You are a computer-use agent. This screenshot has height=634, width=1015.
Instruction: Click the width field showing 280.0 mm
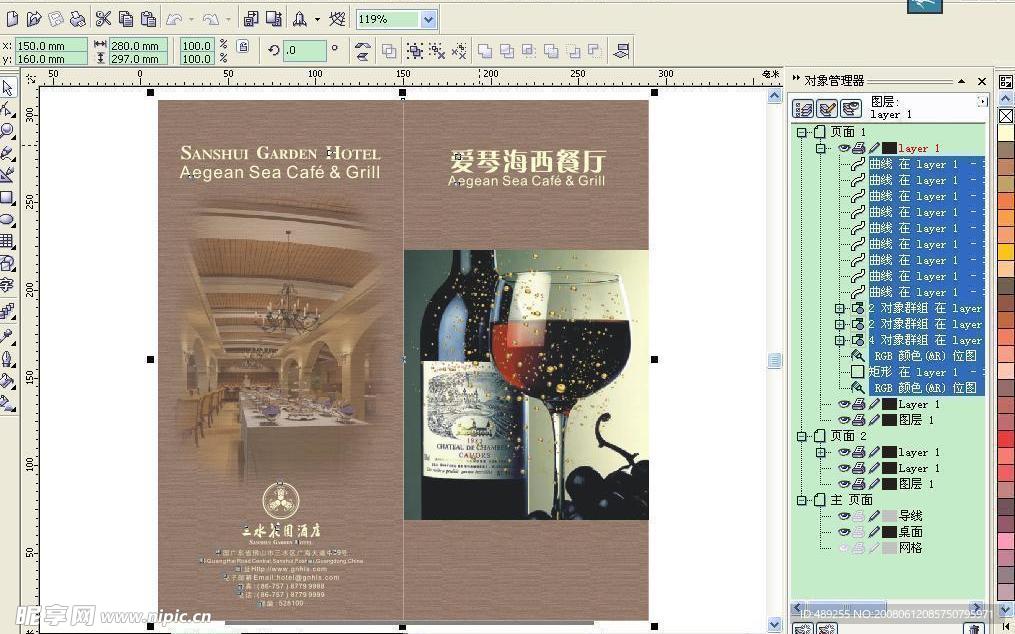point(139,46)
